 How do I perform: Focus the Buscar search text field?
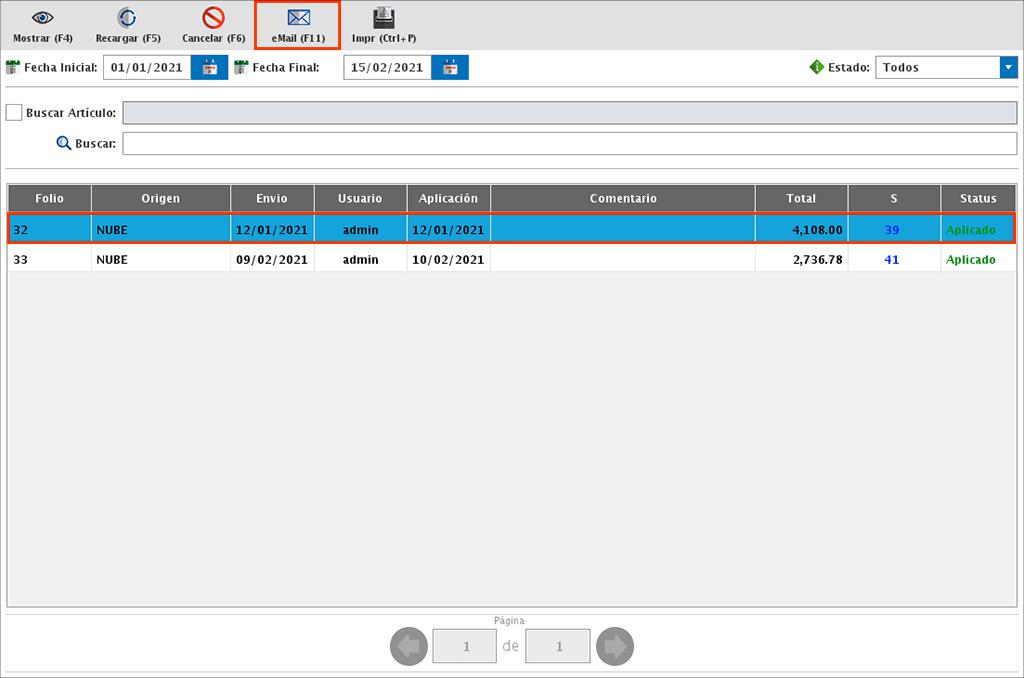[x=568, y=144]
